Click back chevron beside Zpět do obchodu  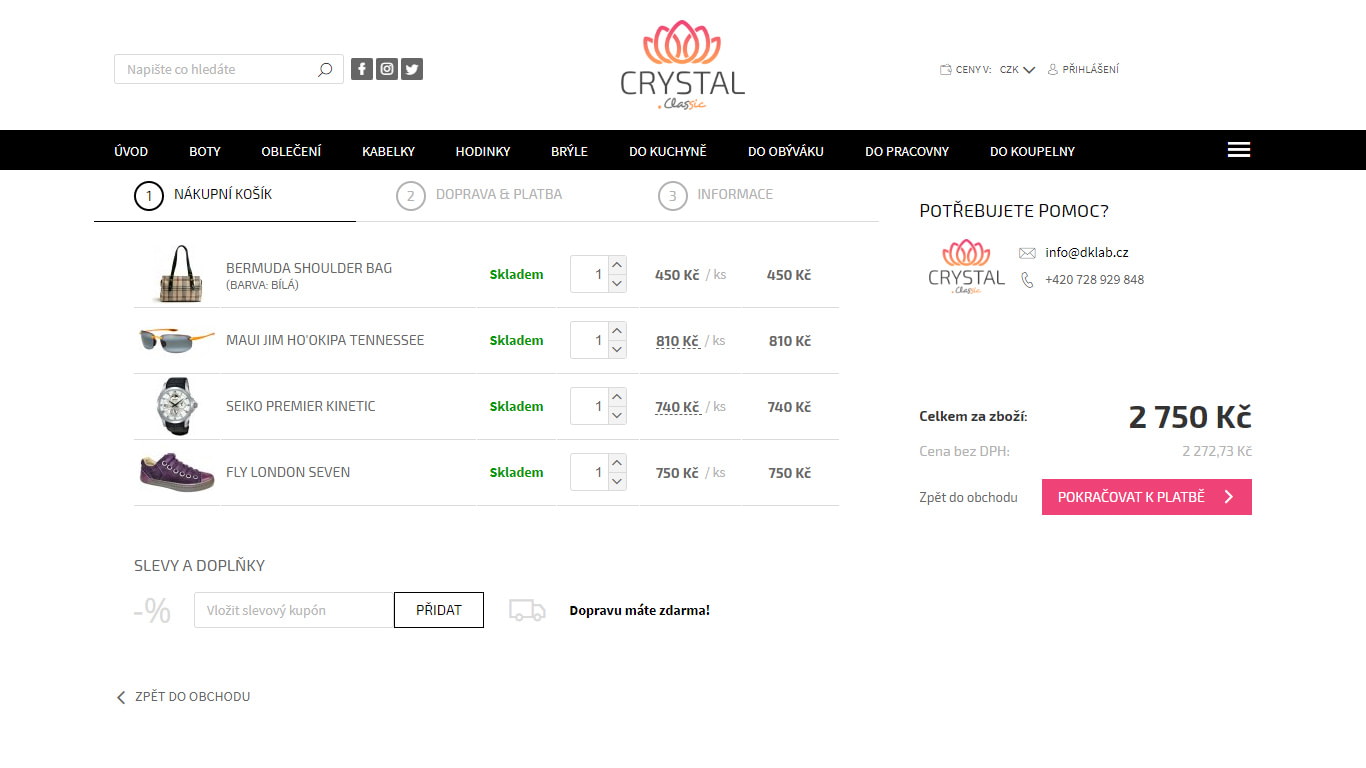(x=121, y=697)
